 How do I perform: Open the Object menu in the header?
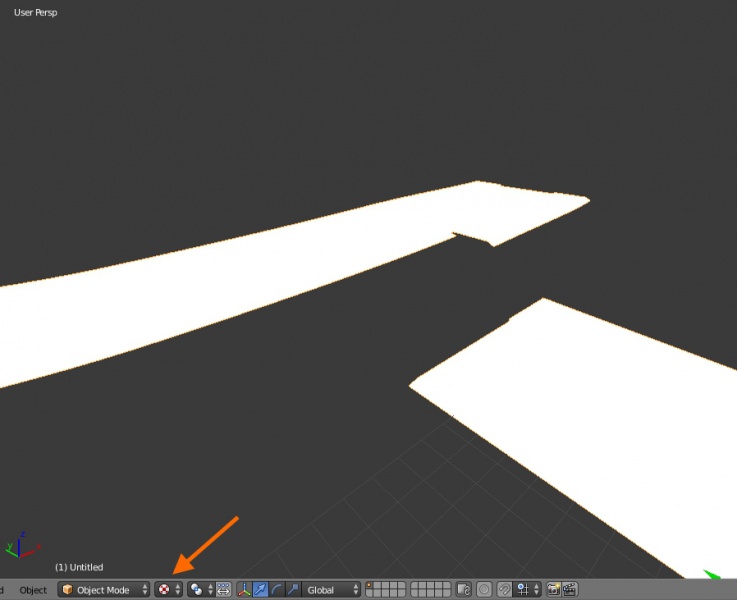[33, 590]
